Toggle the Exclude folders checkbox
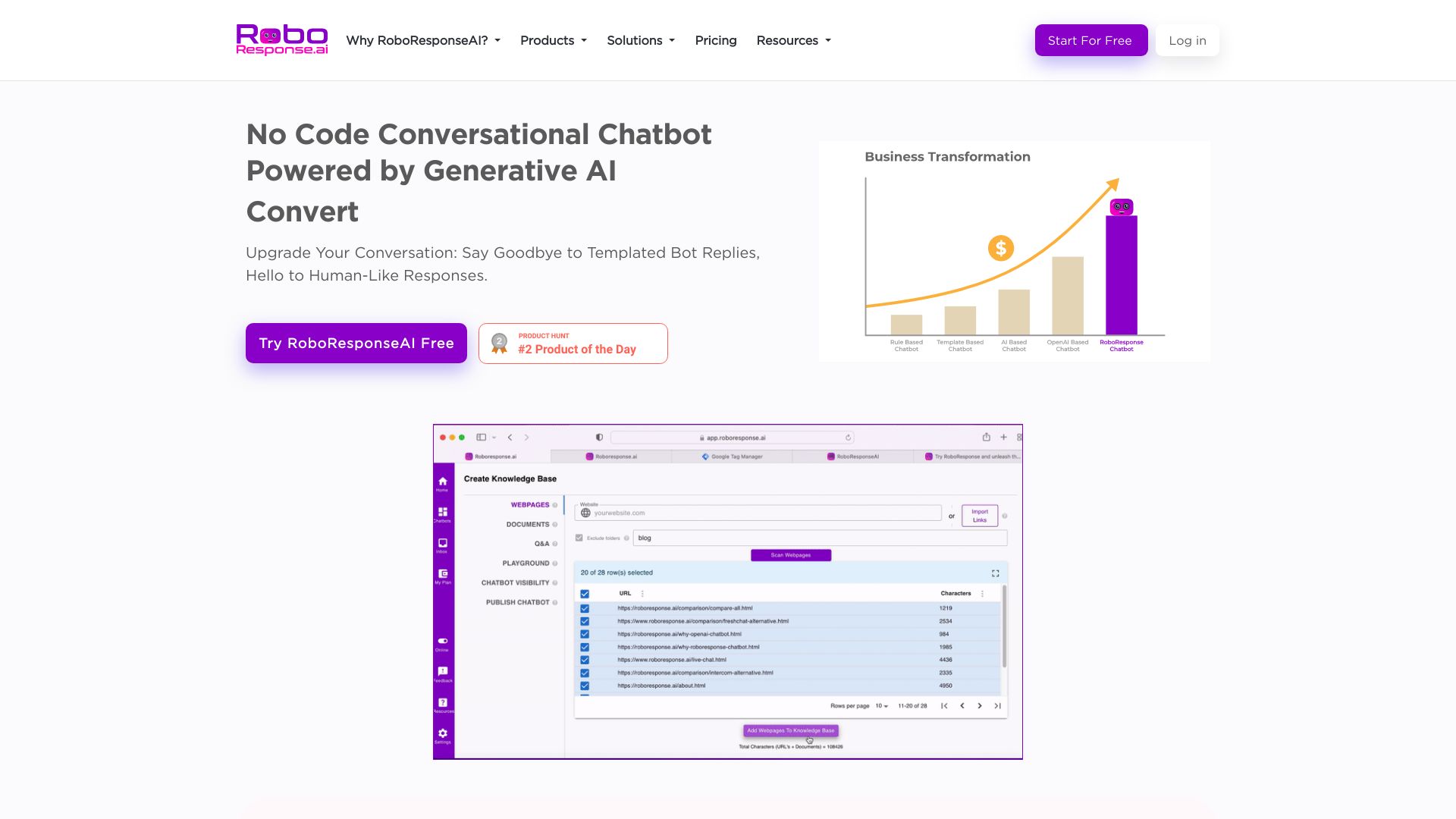This screenshot has width=1456, height=819. pos(579,538)
